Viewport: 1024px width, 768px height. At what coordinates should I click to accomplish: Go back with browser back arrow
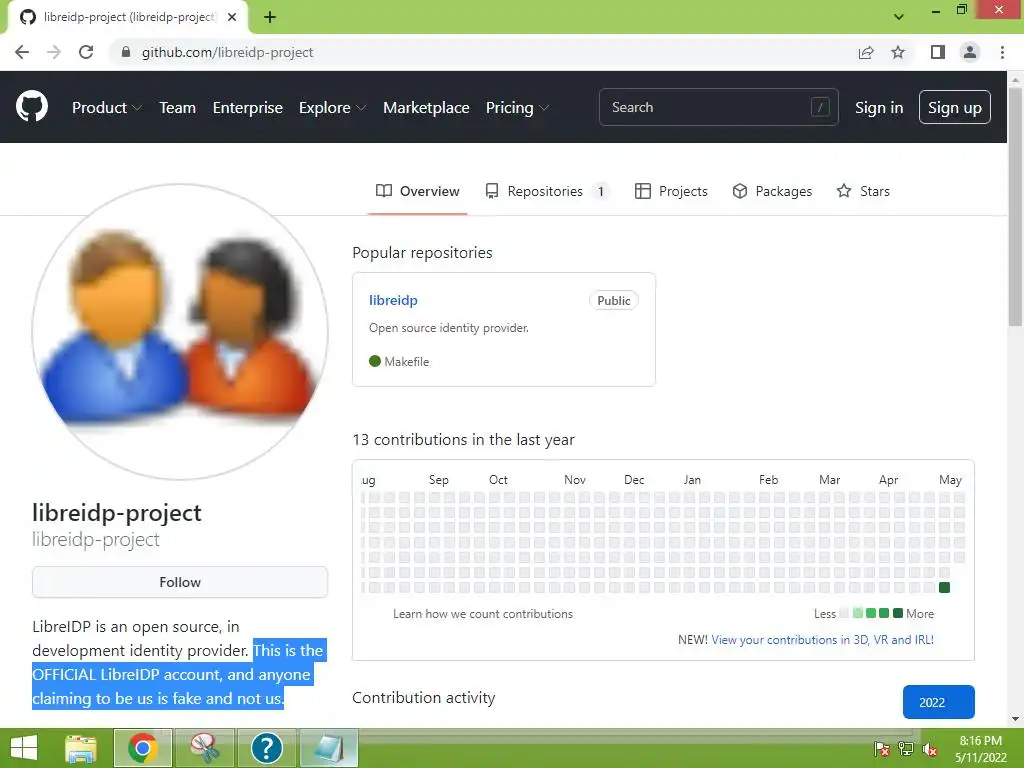click(22, 52)
